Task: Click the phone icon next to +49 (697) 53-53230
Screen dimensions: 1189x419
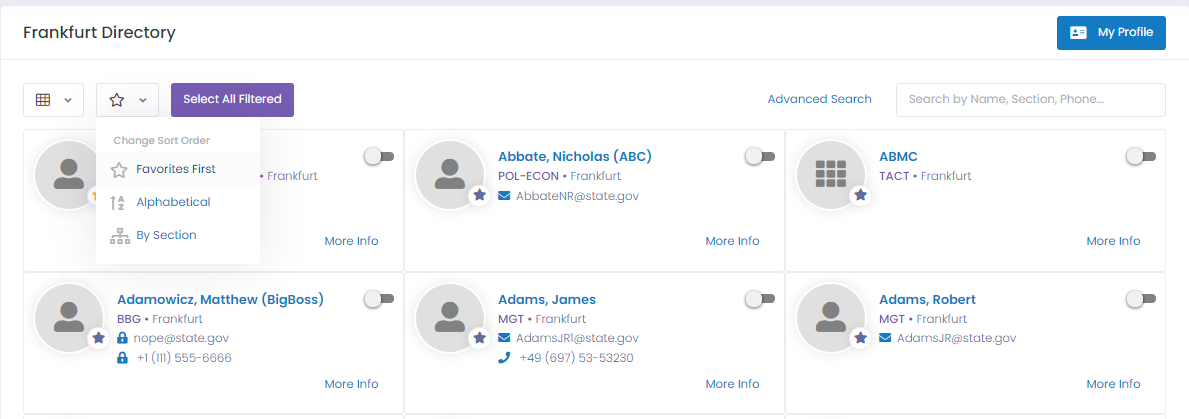Action: click(x=504, y=358)
